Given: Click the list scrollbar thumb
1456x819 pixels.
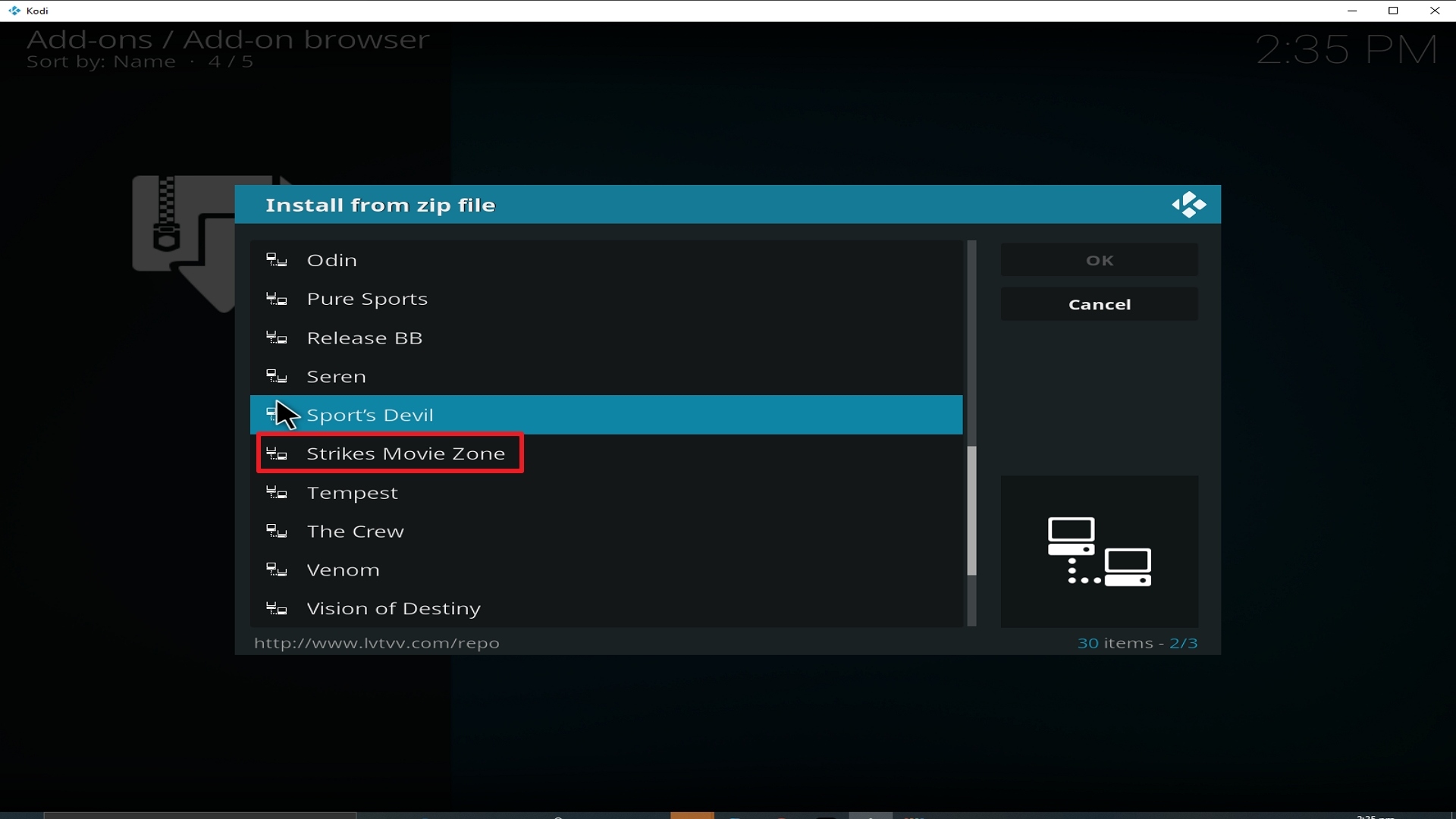Looking at the screenshot, I should pyautogui.click(x=971, y=510).
